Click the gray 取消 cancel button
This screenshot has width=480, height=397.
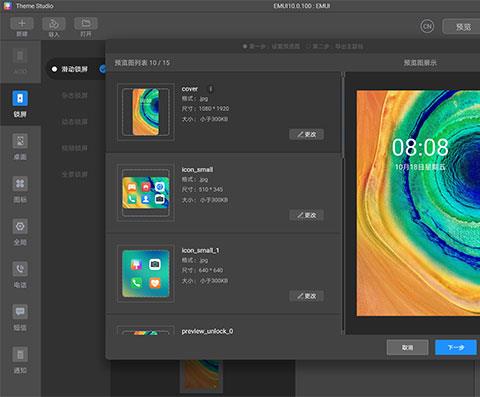[x=407, y=348]
